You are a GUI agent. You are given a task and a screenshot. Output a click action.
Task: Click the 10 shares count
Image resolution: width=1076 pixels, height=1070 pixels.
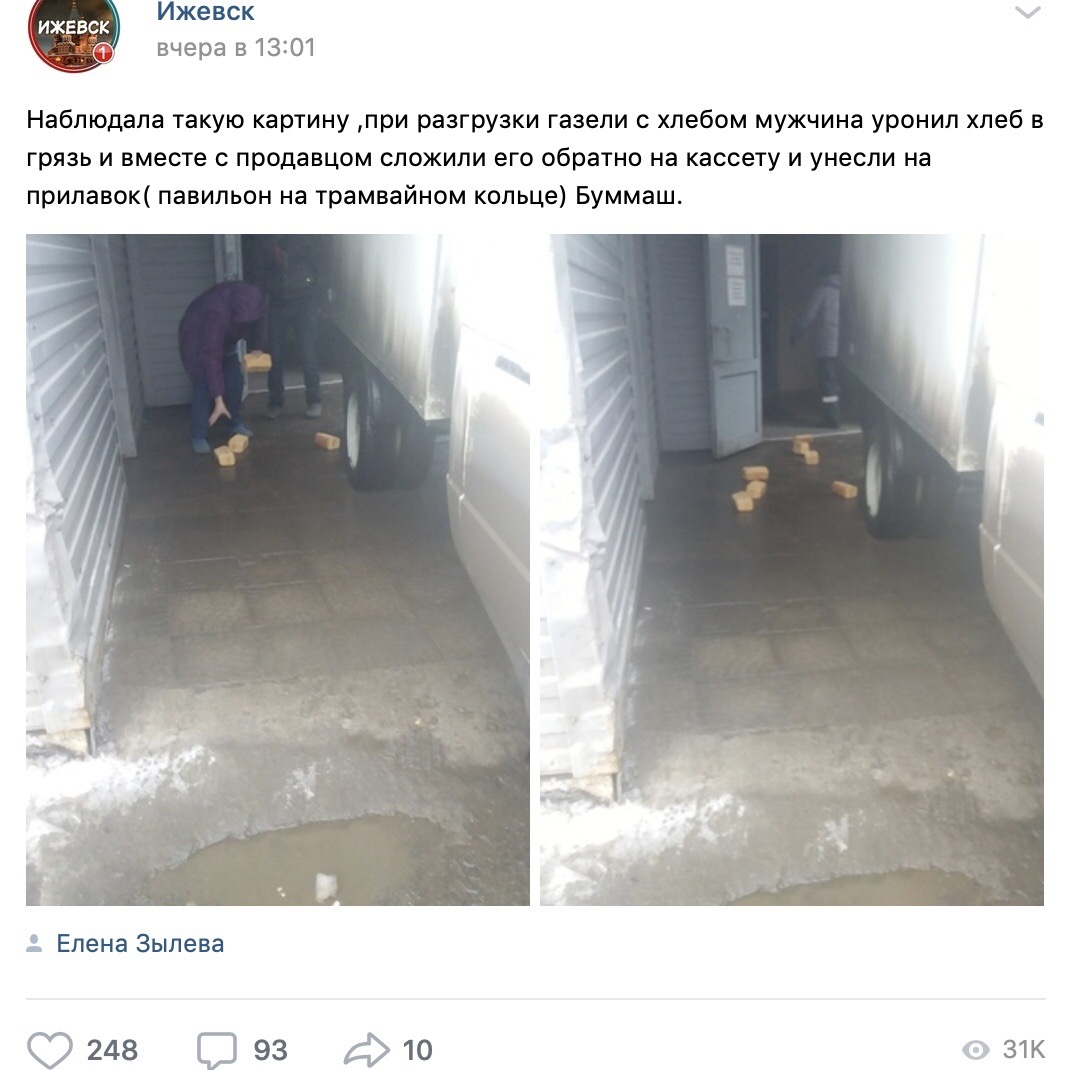coord(417,1049)
